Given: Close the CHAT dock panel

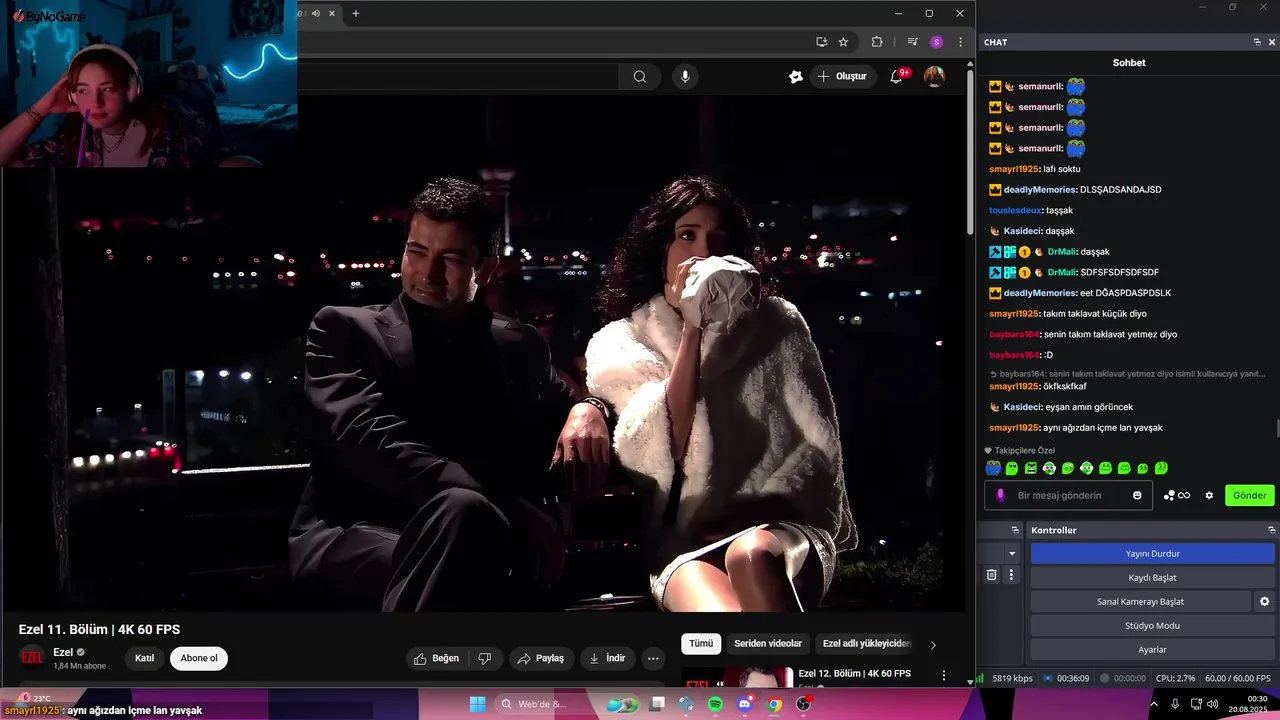Looking at the screenshot, I should tap(1272, 42).
